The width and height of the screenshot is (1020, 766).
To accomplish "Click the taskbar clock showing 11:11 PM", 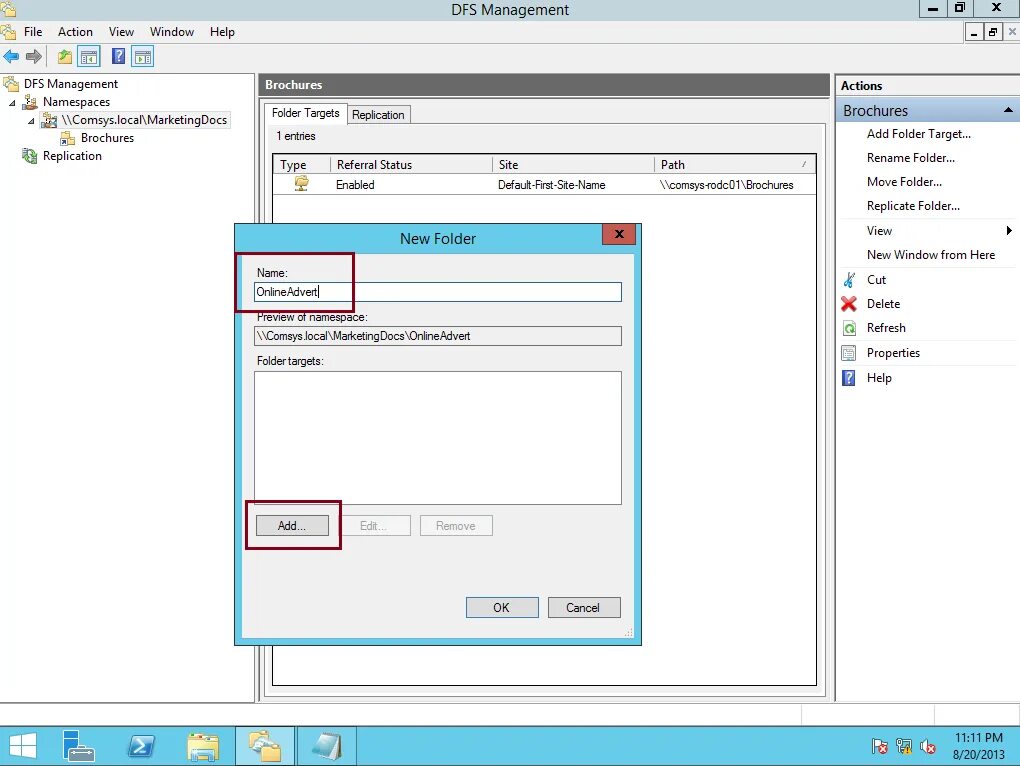I will (978, 746).
